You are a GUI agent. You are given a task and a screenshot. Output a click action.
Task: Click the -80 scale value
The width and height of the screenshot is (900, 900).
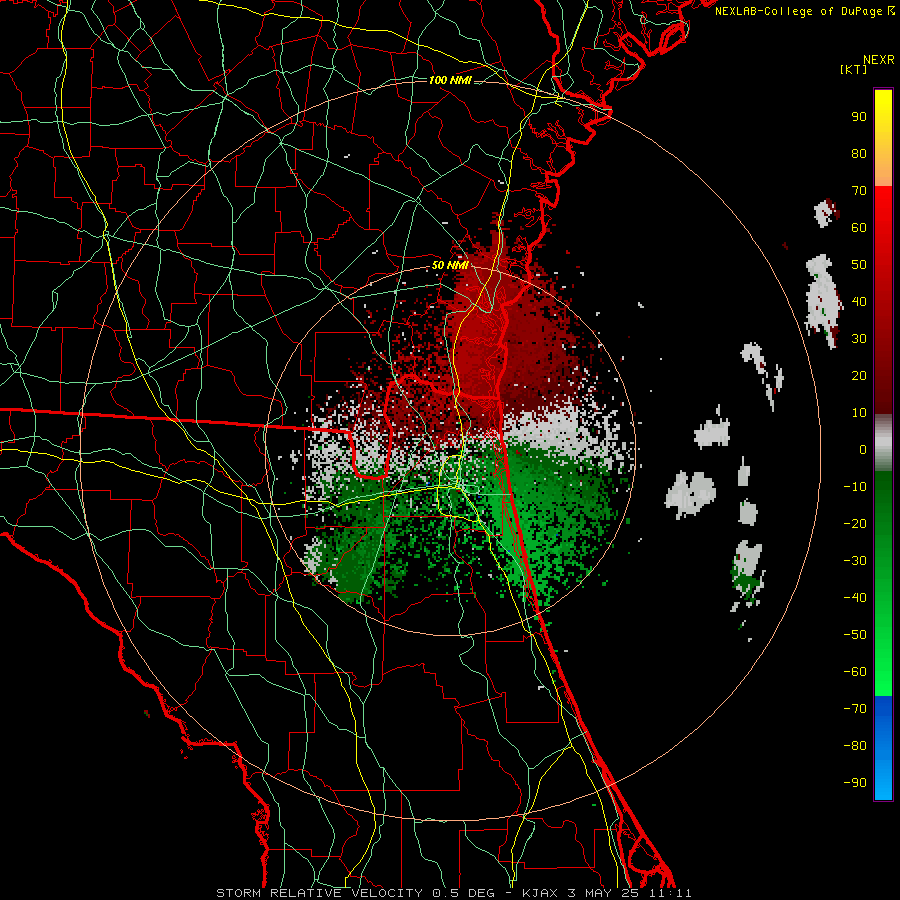coord(855,746)
